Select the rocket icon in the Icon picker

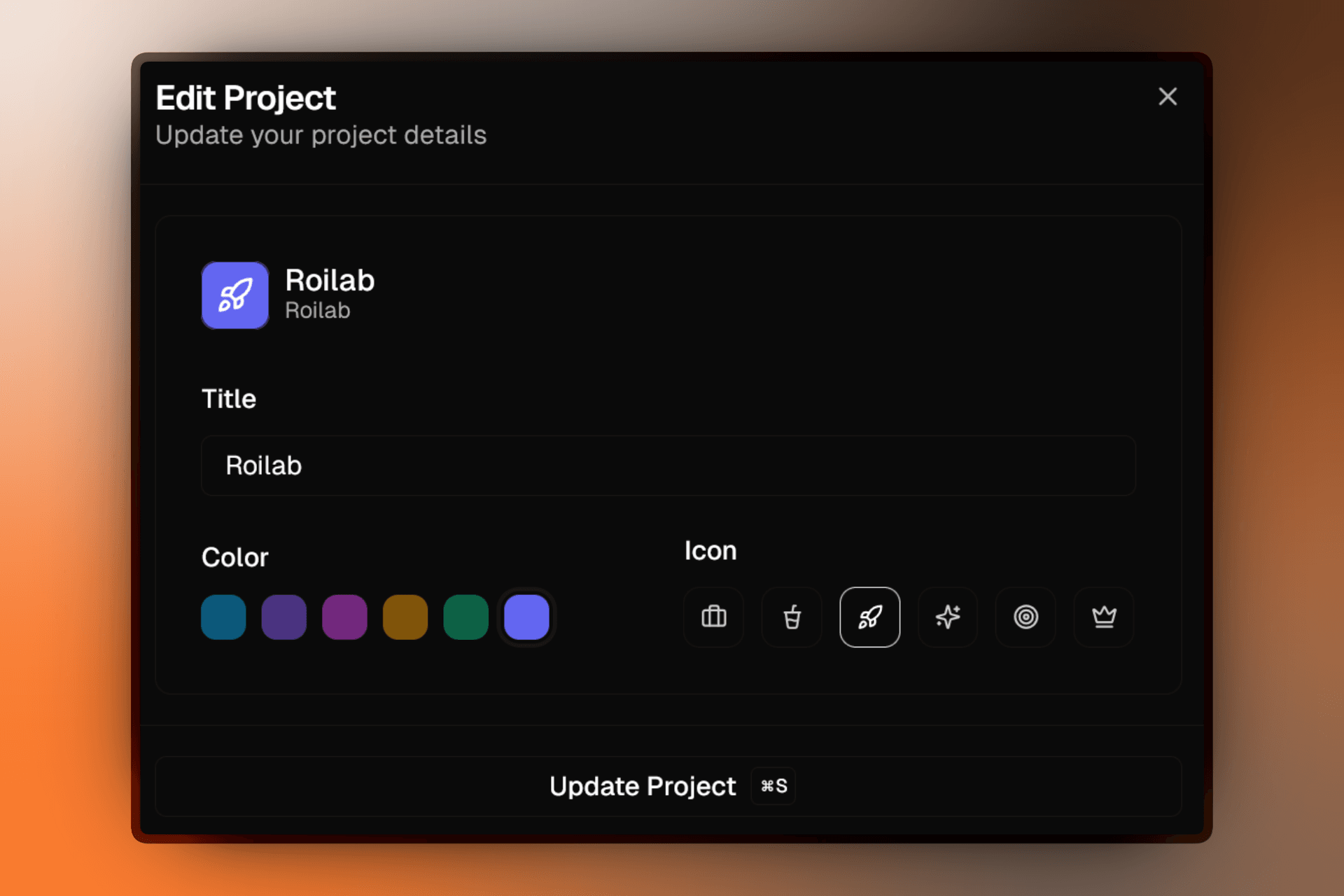click(869, 617)
